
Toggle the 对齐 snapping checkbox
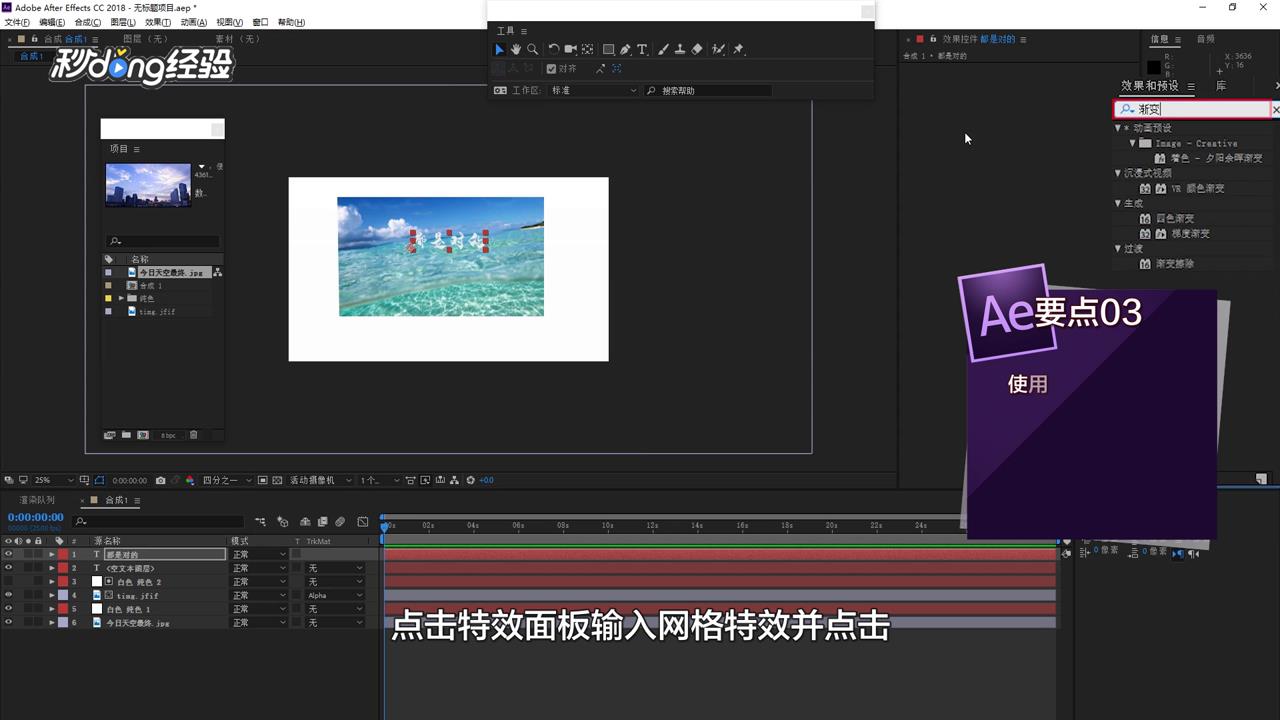click(x=551, y=69)
